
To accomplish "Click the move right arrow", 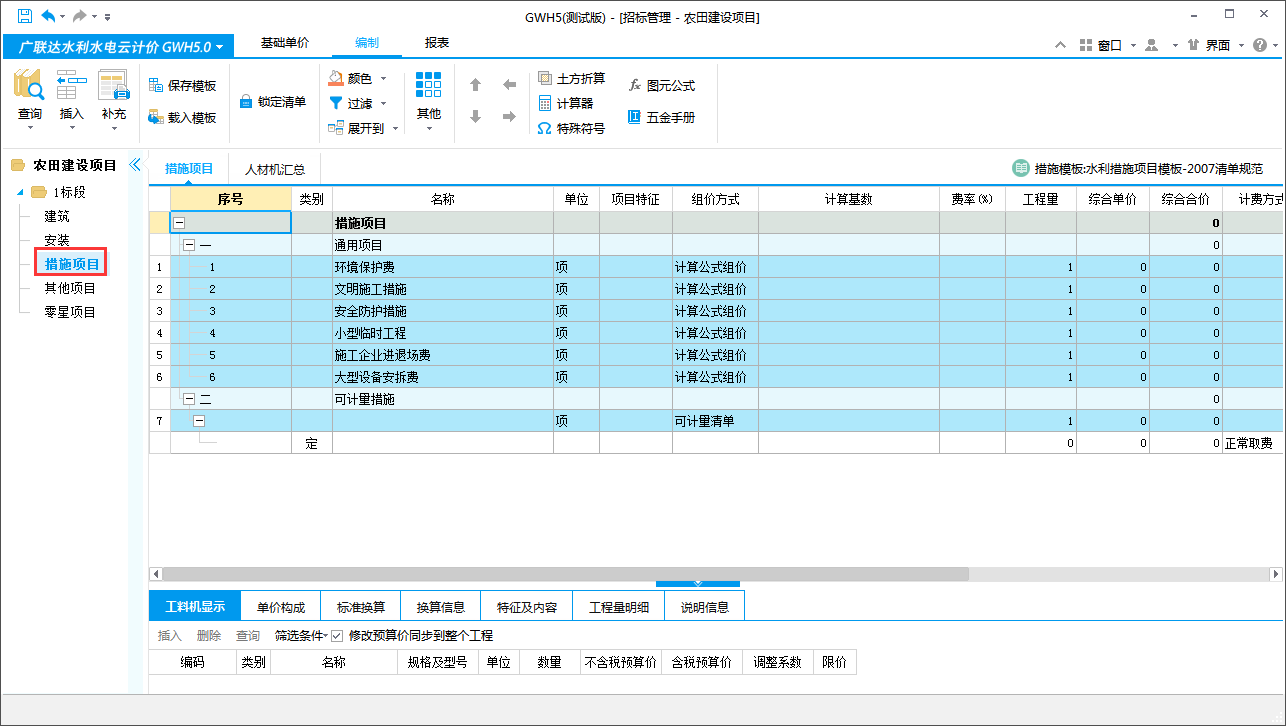I will pyautogui.click(x=509, y=117).
